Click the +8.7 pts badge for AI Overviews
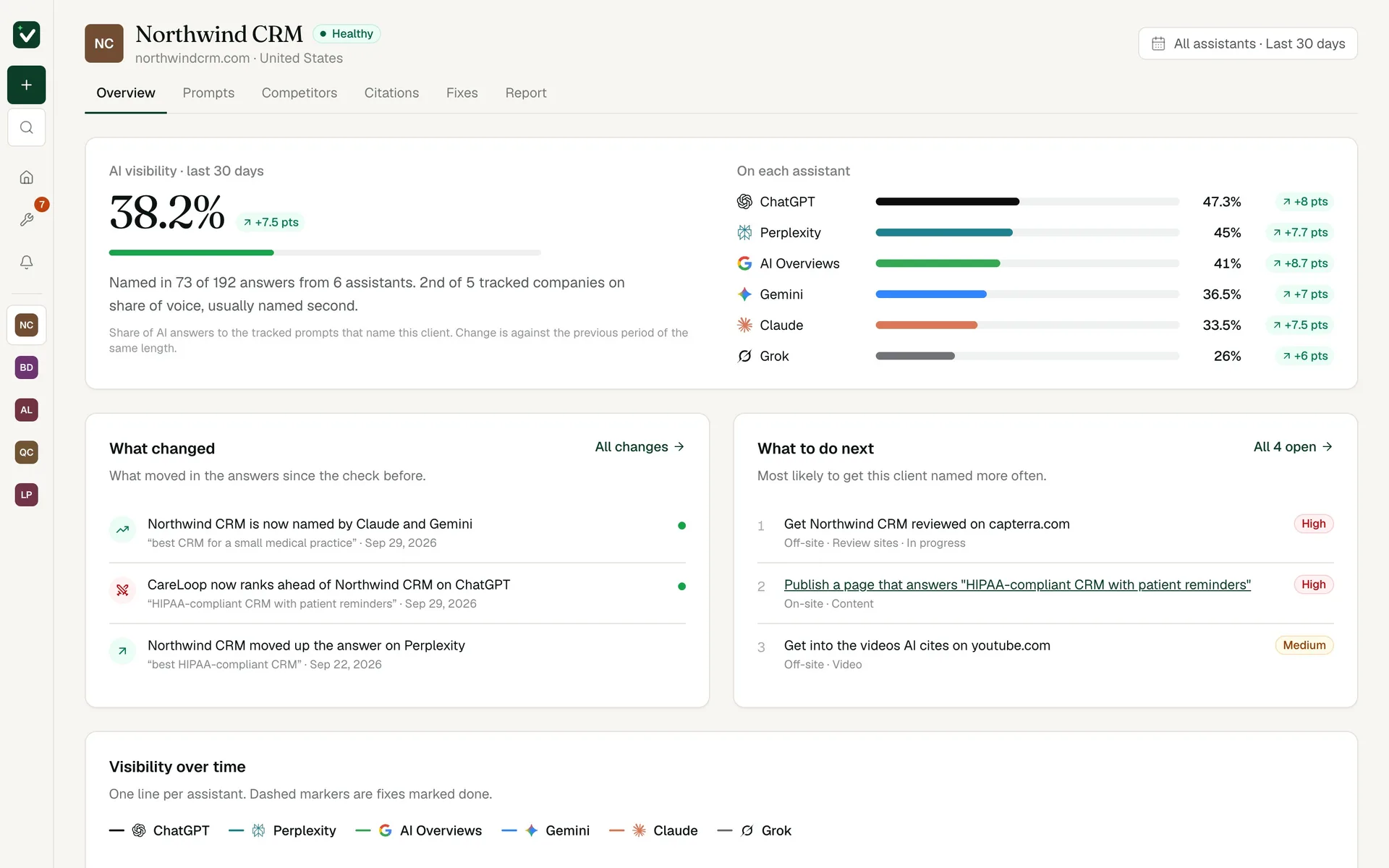Screen dimensions: 1389x868 pos(1301,263)
